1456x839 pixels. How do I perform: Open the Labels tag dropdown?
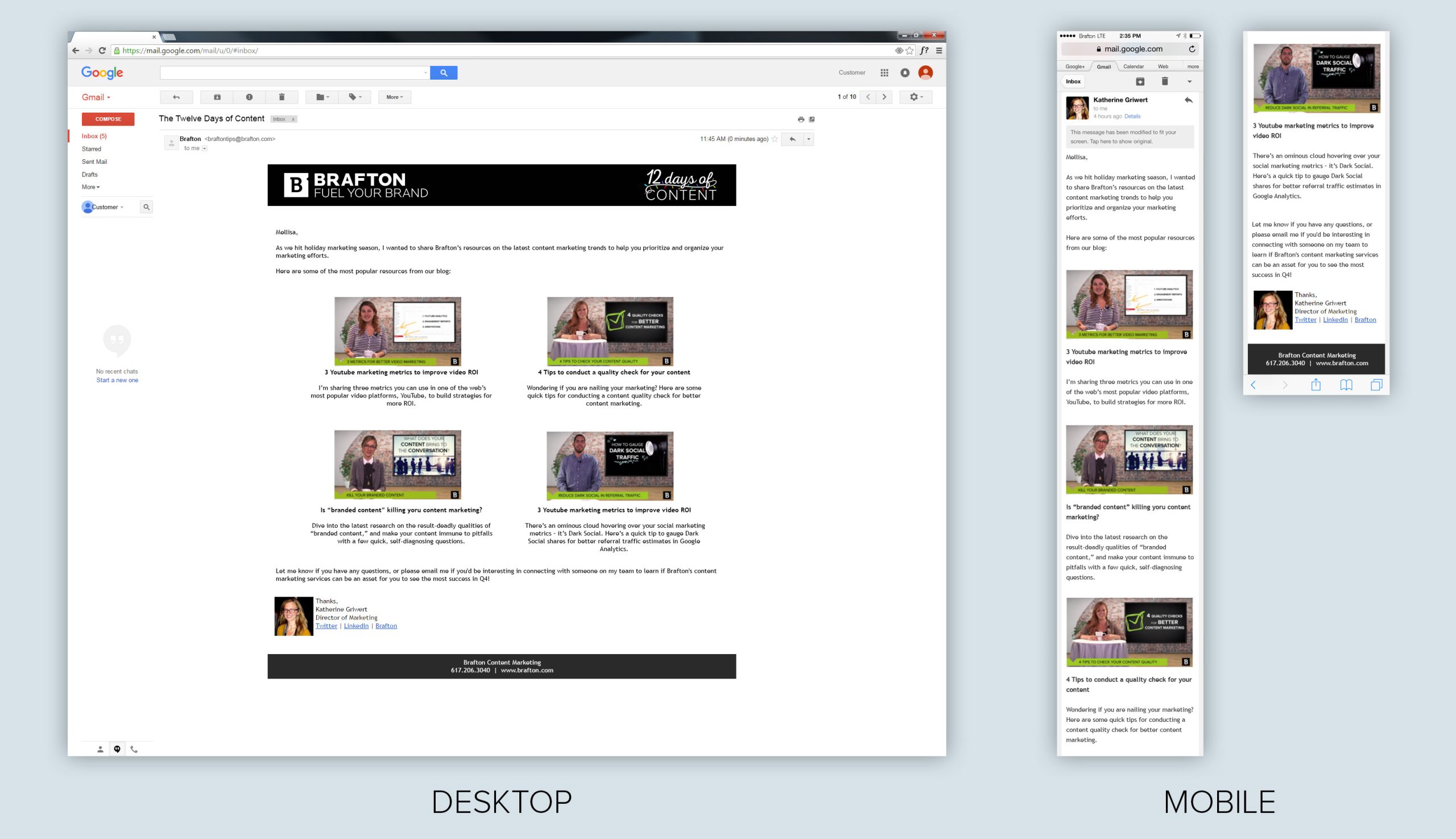pos(355,97)
